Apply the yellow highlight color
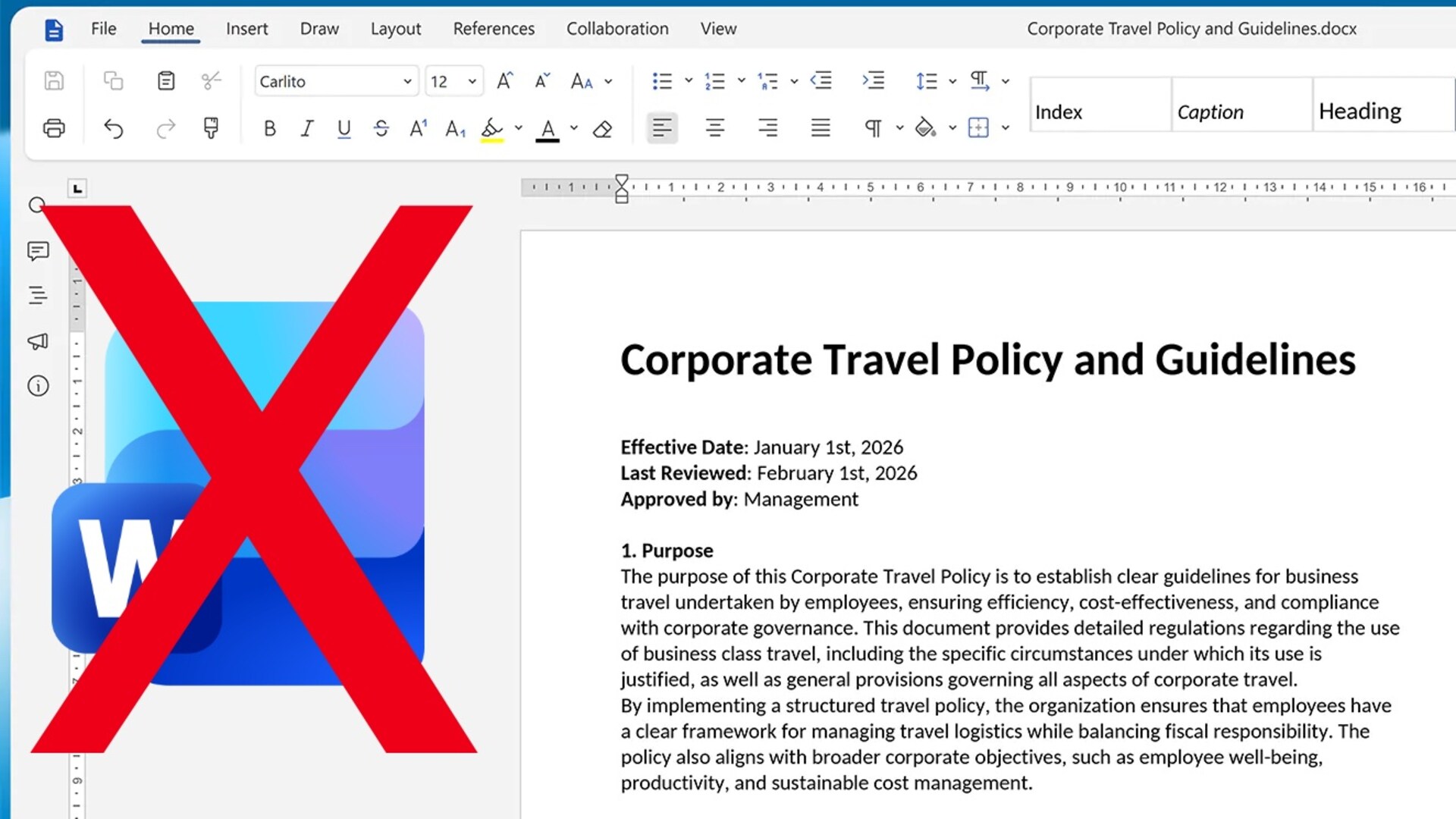Screen dimensions: 1456x819 tap(492, 129)
